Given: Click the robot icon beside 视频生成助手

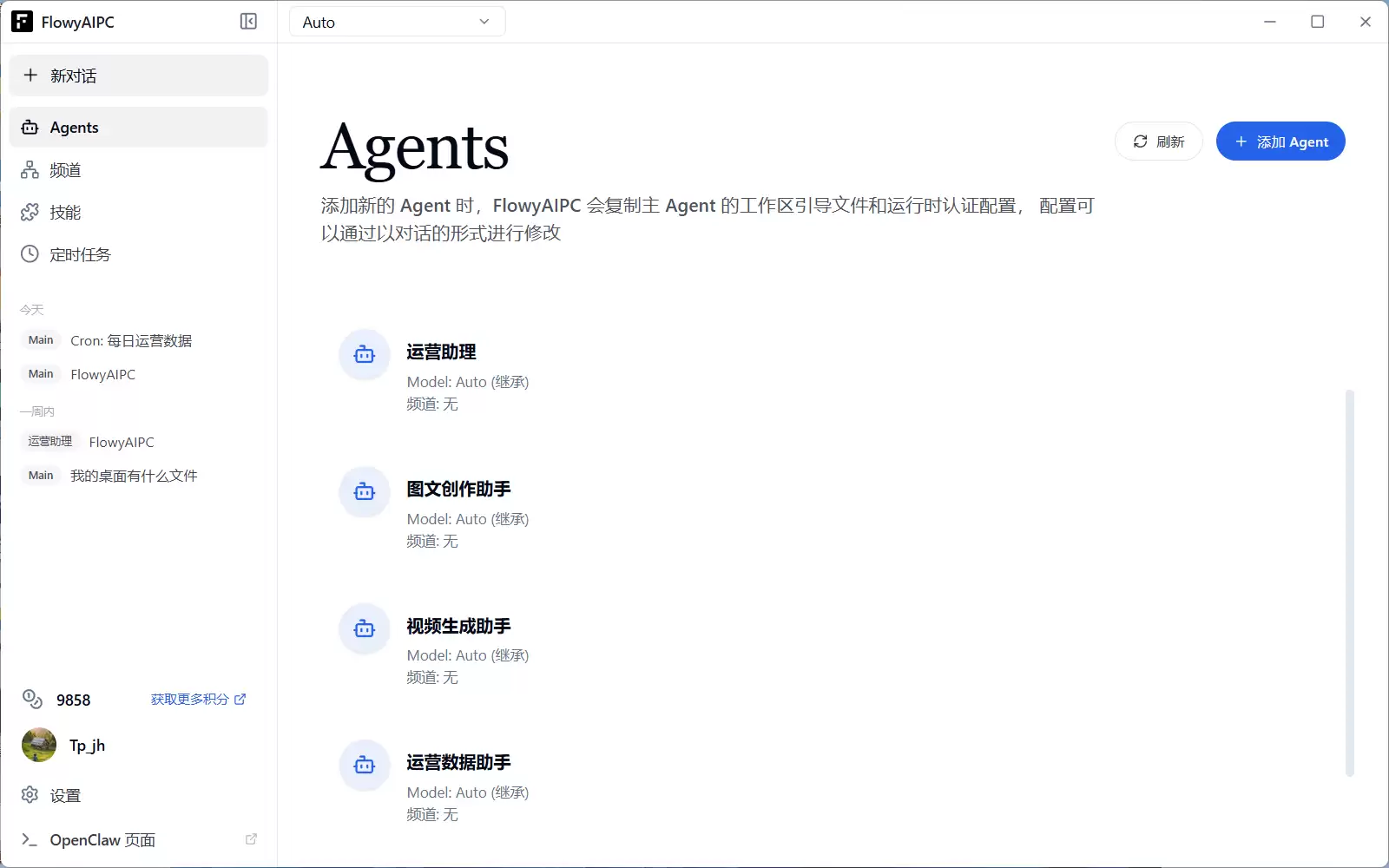Looking at the screenshot, I should [365, 628].
